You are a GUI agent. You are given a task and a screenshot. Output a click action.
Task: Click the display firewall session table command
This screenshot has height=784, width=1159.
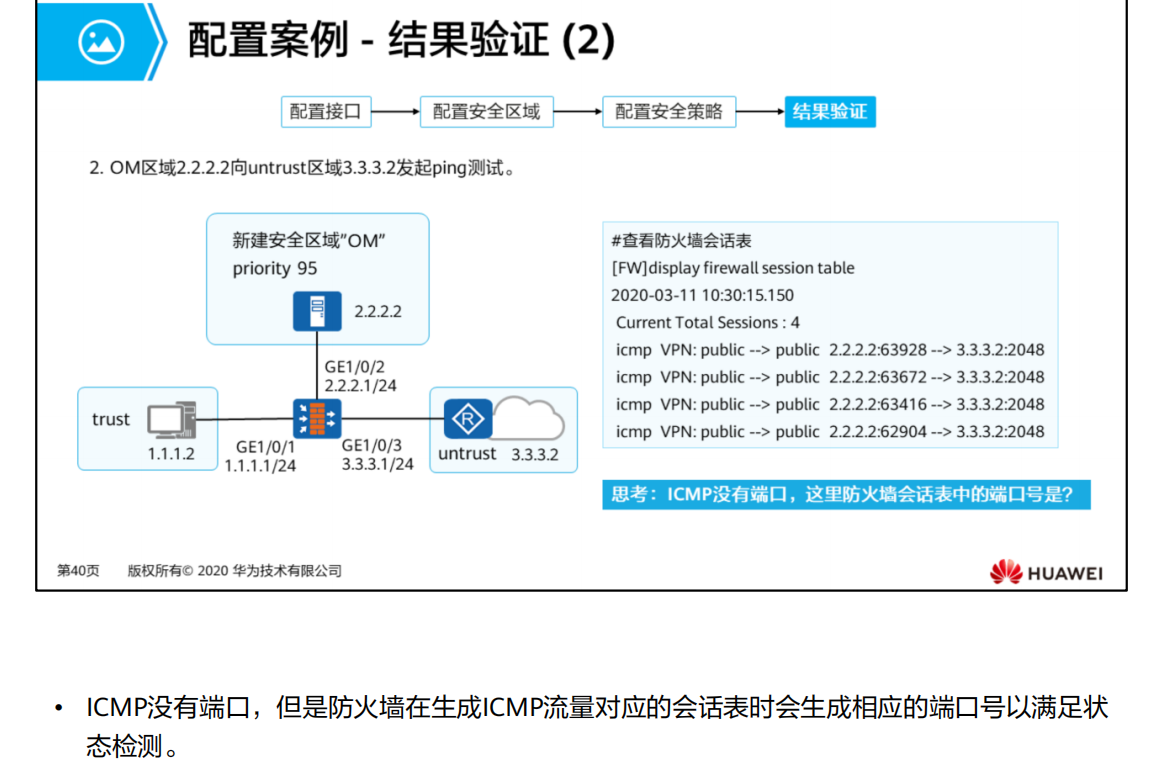coord(733,267)
